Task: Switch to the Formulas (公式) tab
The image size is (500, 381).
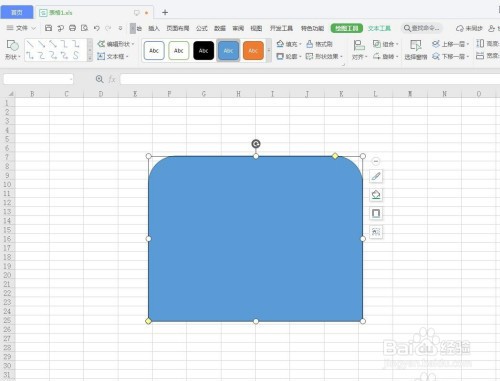Action: click(x=202, y=28)
